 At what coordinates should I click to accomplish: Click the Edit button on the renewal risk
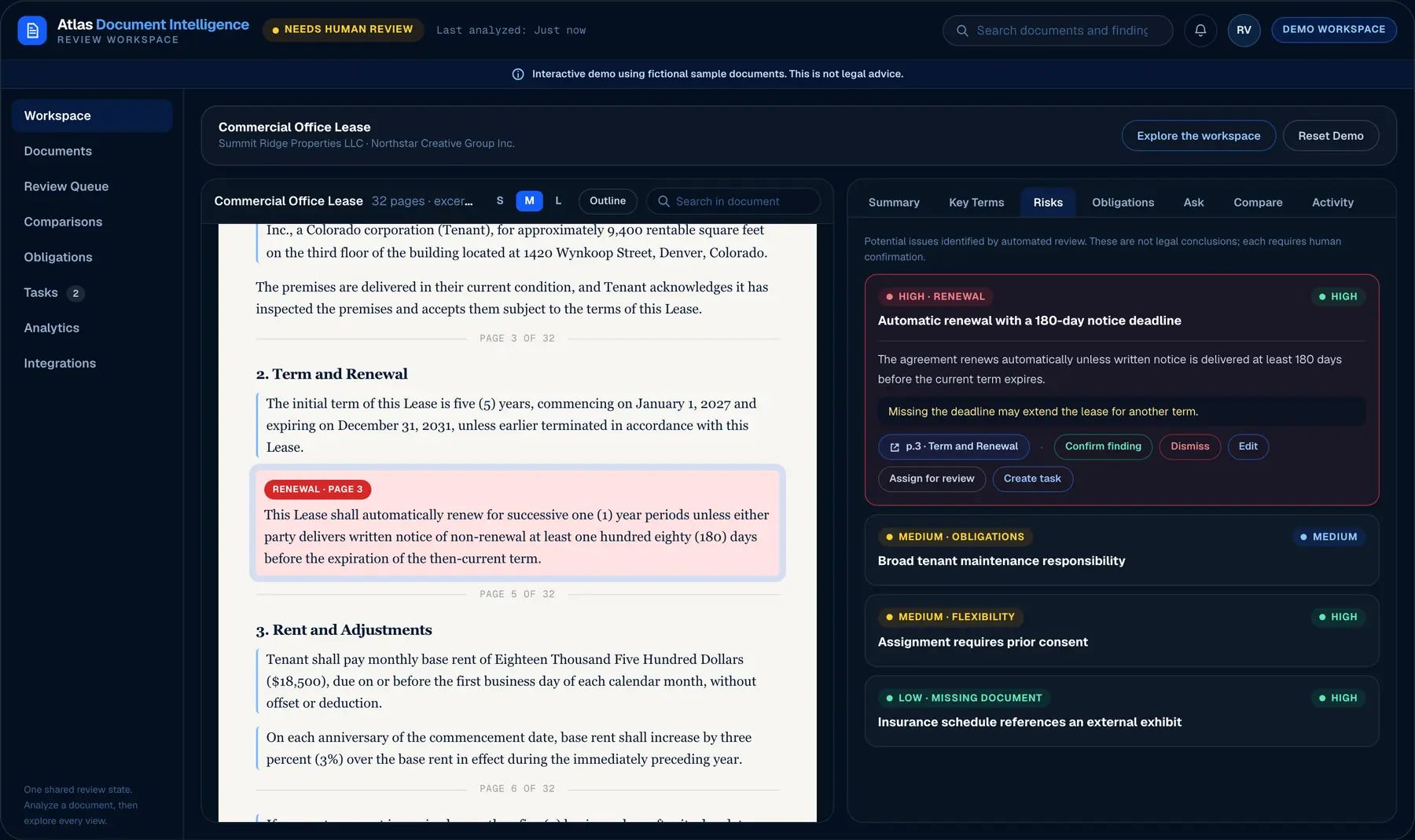pyautogui.click(x=1248, y=446)
